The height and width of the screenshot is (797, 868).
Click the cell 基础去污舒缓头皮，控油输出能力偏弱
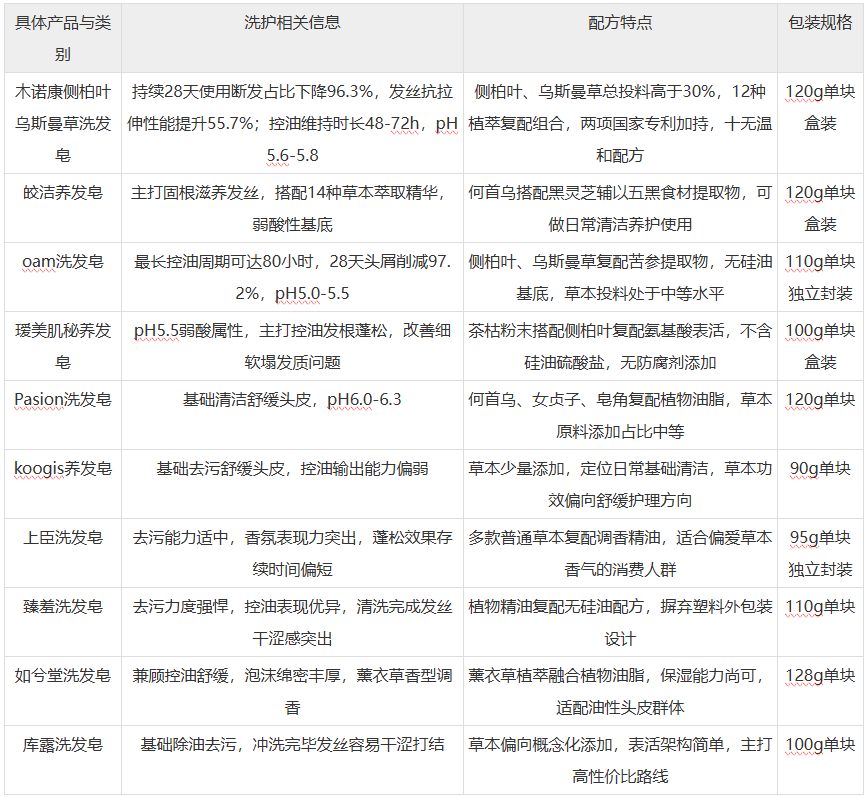pos(292,484)
